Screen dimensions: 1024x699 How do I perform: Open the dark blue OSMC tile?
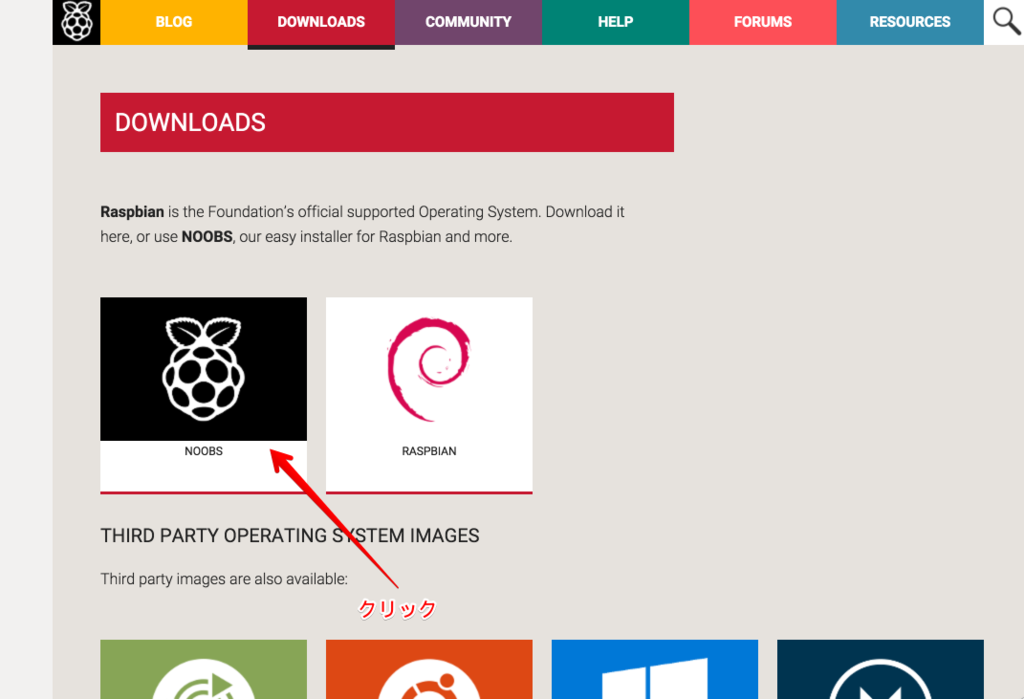(x=880, y=670)
